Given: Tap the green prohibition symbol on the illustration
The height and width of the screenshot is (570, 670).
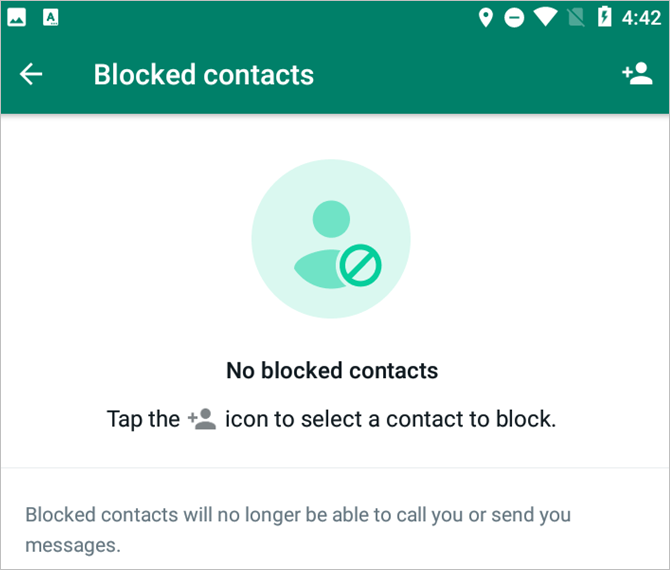Looking at the screenshot, I should (358, 266).
